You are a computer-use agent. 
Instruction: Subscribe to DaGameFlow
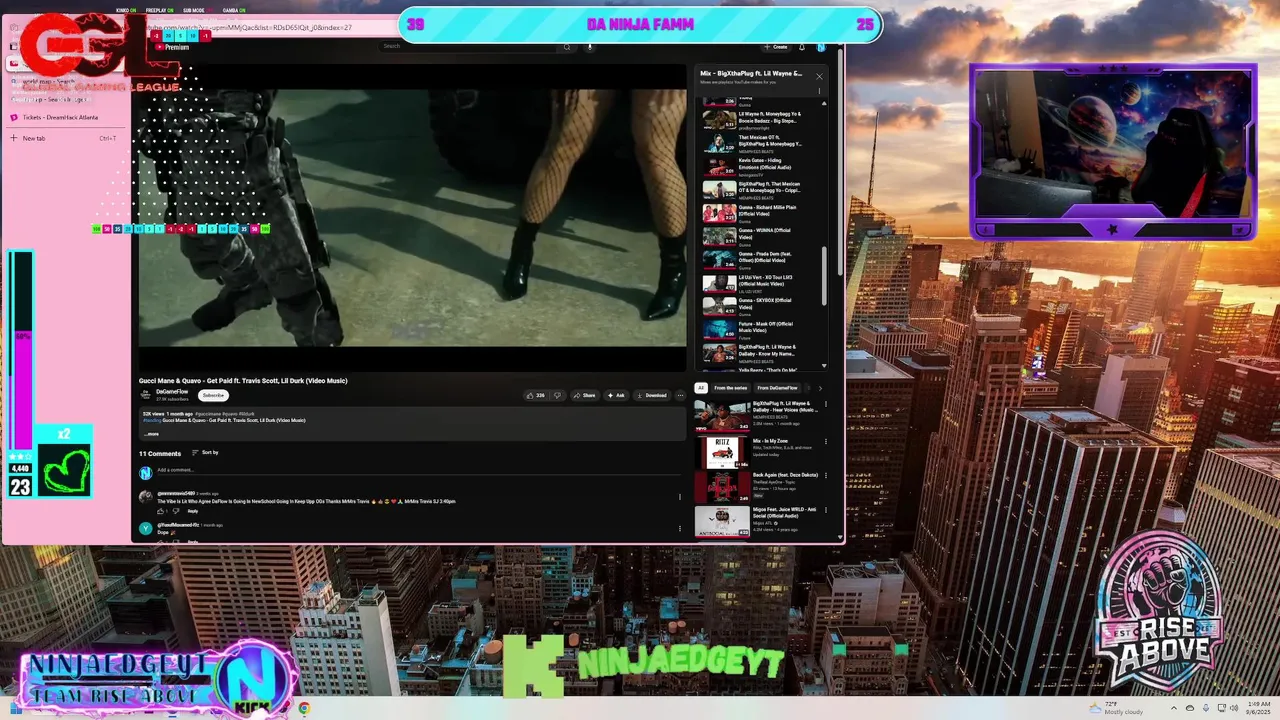[213, 395]
